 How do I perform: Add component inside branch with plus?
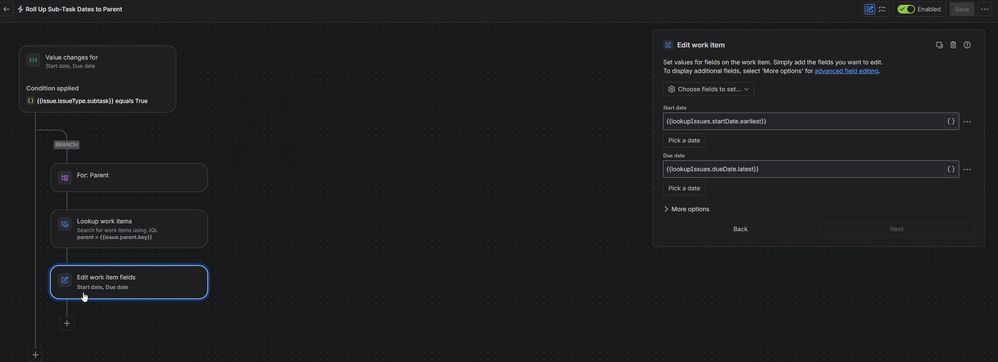(67, 323)
